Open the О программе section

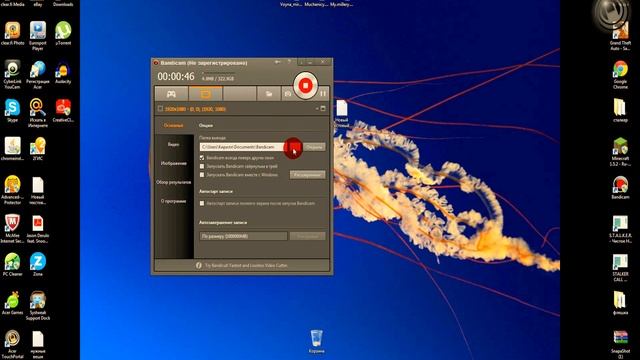173,201
